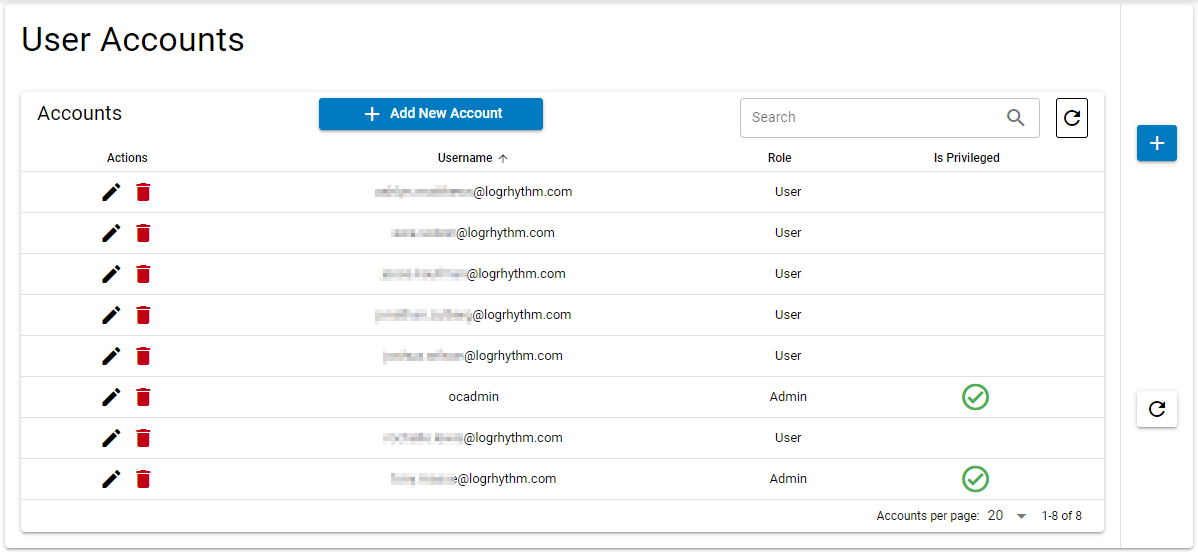Image resolution: width=1198 pixels, height=552 pixels.
Task: Click the Is Privileged column header
Action: pyautogui.click(x=966, y=158)
